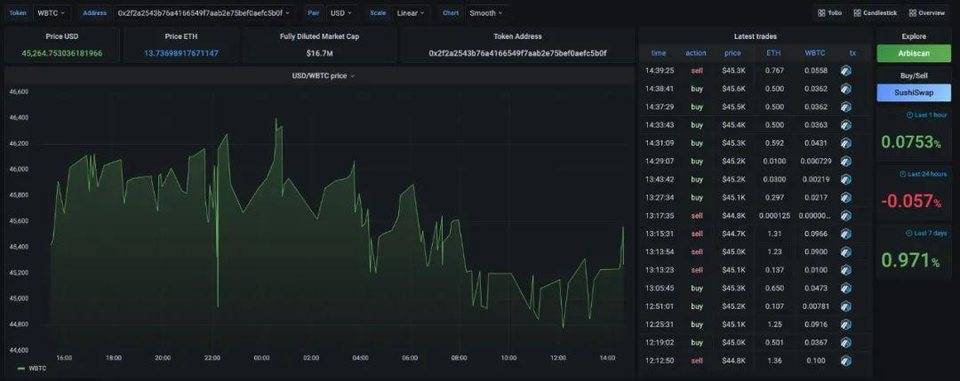Click -0.057% 24 hour change value

pos(911,201)
